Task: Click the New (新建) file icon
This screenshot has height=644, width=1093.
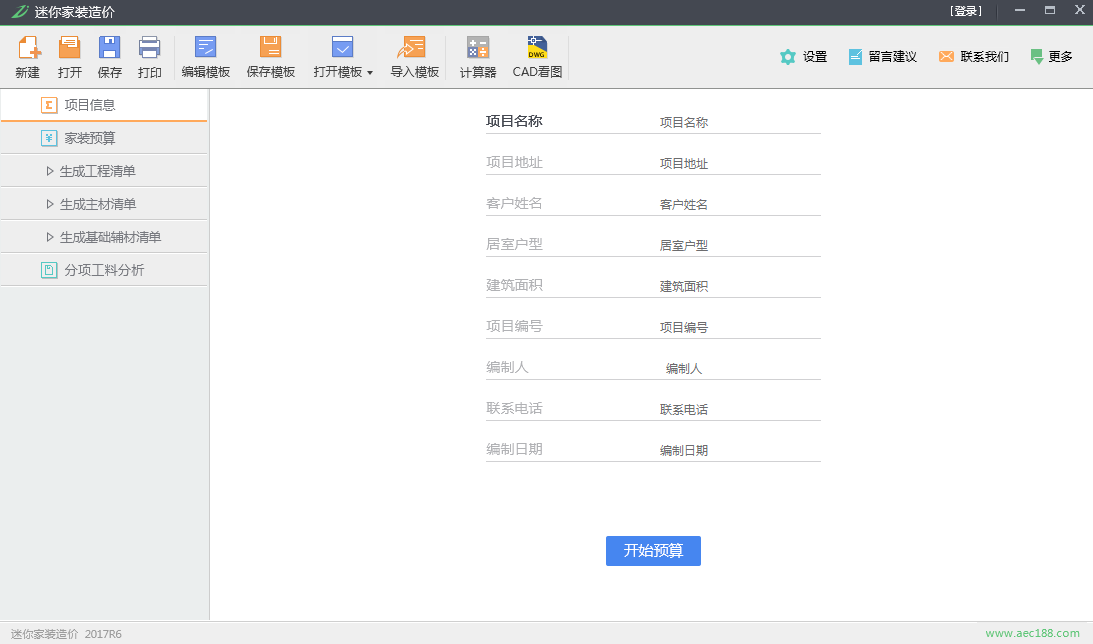Action: pyautogui.click(x=28, y=48)
